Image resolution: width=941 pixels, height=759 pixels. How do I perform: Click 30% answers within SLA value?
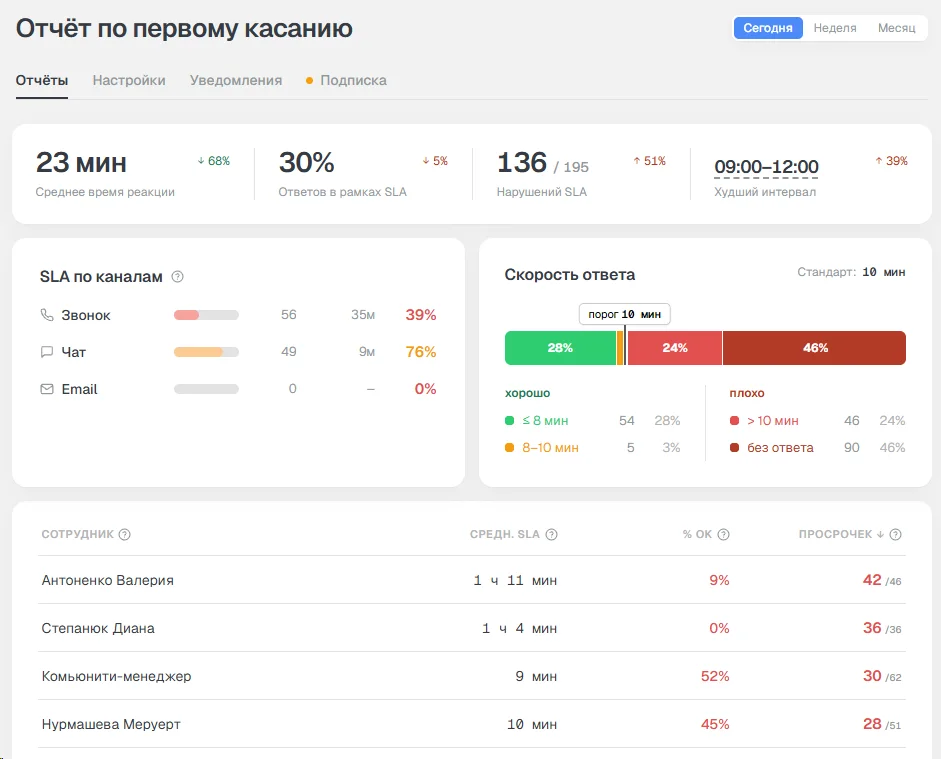306,163
